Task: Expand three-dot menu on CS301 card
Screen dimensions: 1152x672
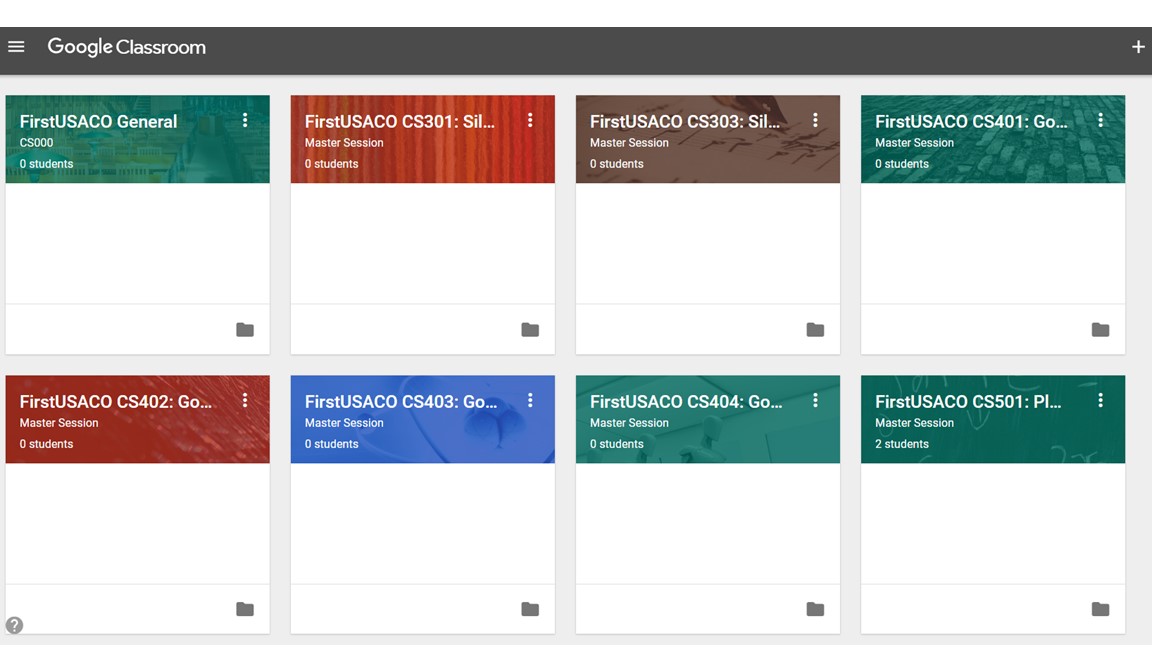Action: [x=530, y=120]
